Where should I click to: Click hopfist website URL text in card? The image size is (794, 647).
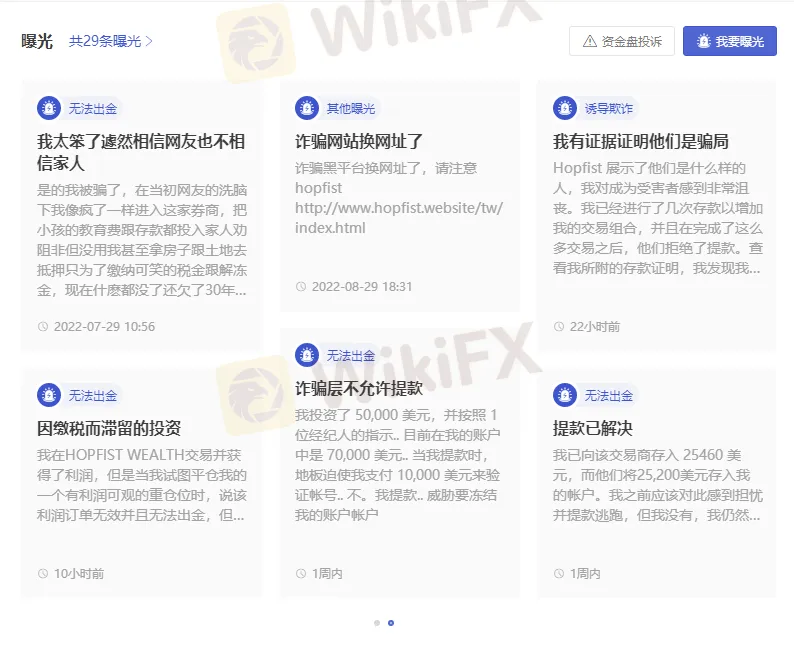point(398,208)
